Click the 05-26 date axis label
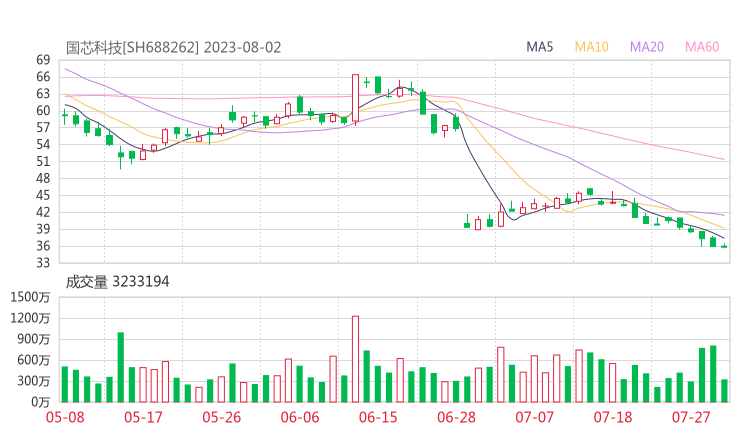This screenshot has width=740, height=440. click(x=221, y=417)
